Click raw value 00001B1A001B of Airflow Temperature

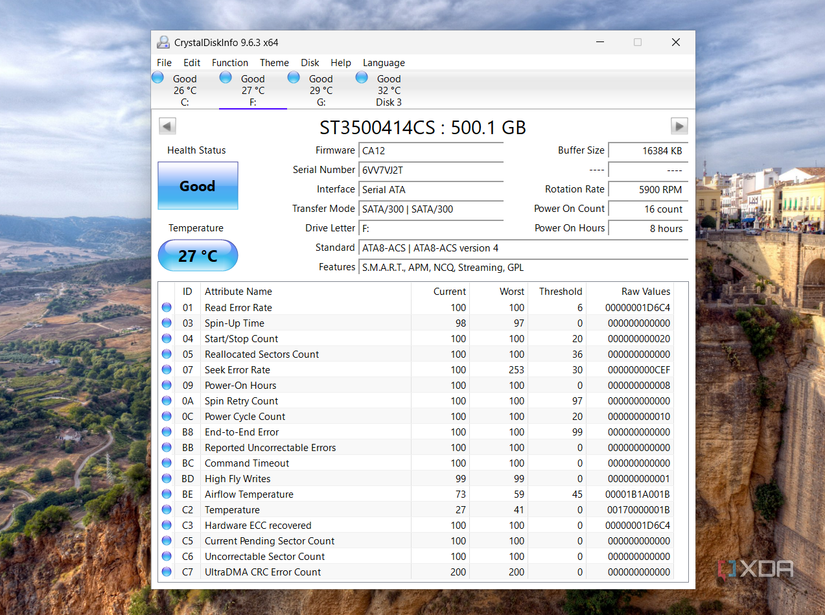(637, 494)
